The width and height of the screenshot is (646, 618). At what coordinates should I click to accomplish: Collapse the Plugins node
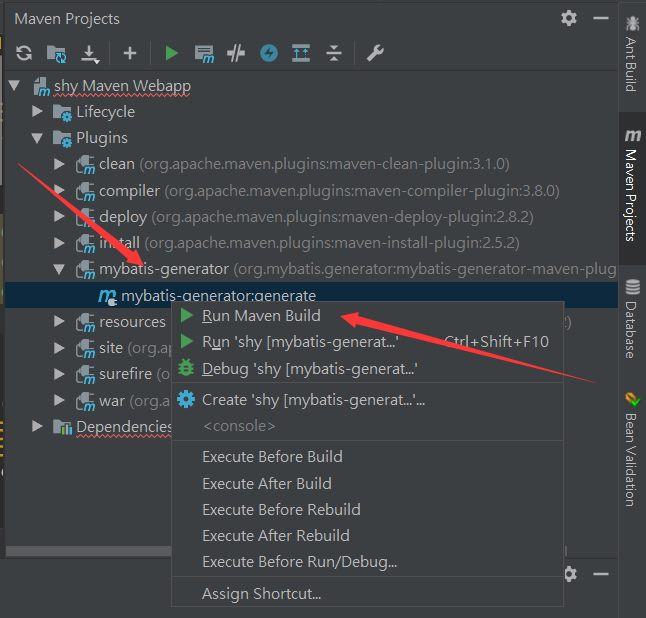click(37, 138)
